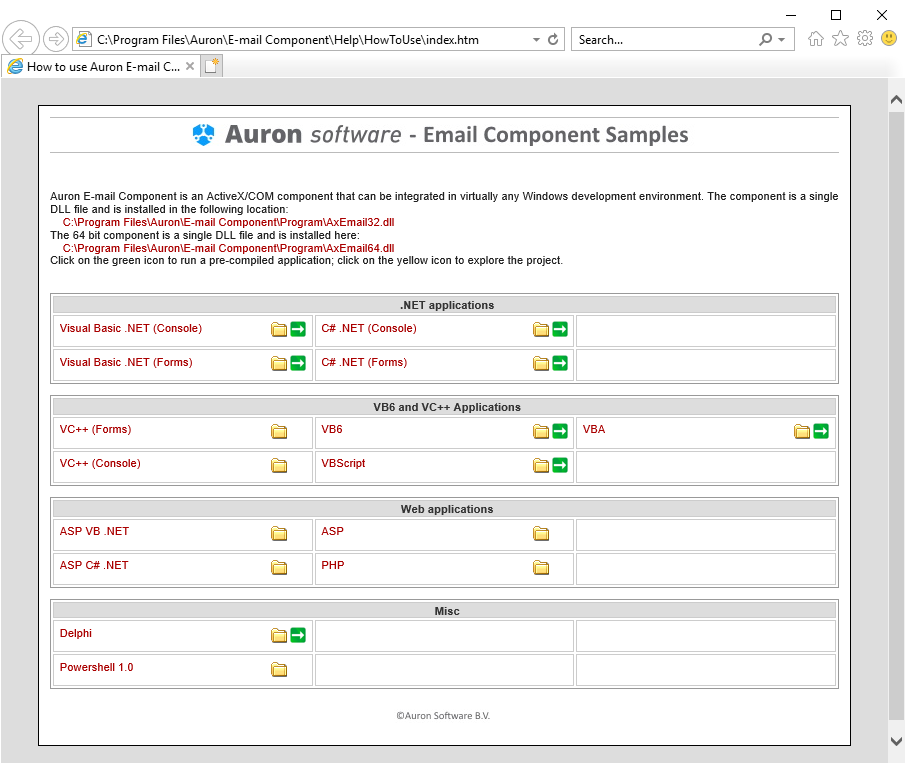Image resolution: width=906 pixels, height=764 pixels.
Task: Open the VBScript project folder icon
Action: [541, 465]
